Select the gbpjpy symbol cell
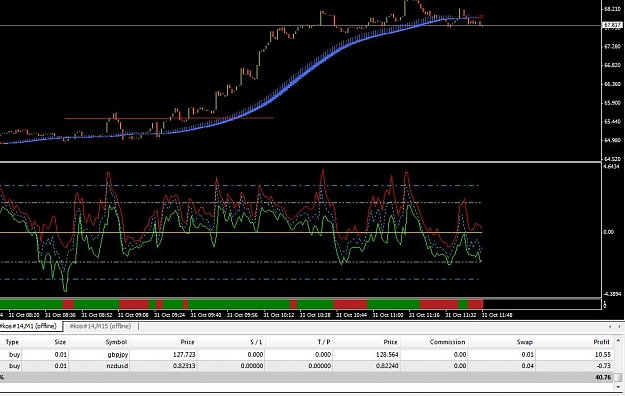This screenshot has width=625, height=396. point(117,355)
